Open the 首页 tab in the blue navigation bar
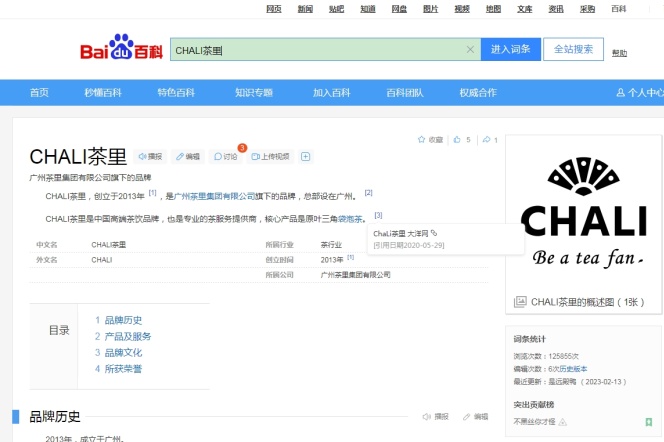The height and width of the screenshot is (442, 664). click(39, 92)
